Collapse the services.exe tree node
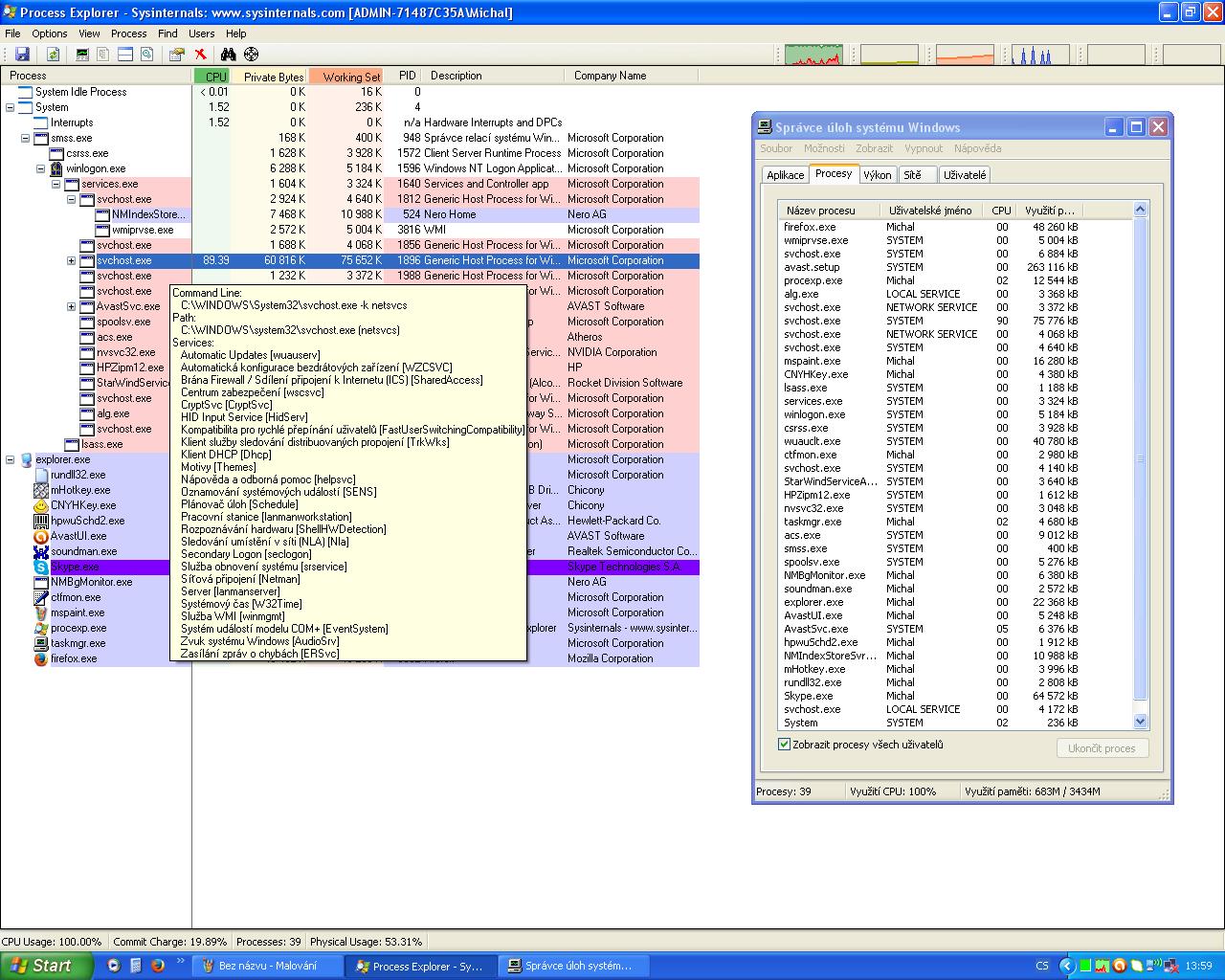The width and height of the screenshot is (1225, 980). pyautogui.click(x=56, y=184)
